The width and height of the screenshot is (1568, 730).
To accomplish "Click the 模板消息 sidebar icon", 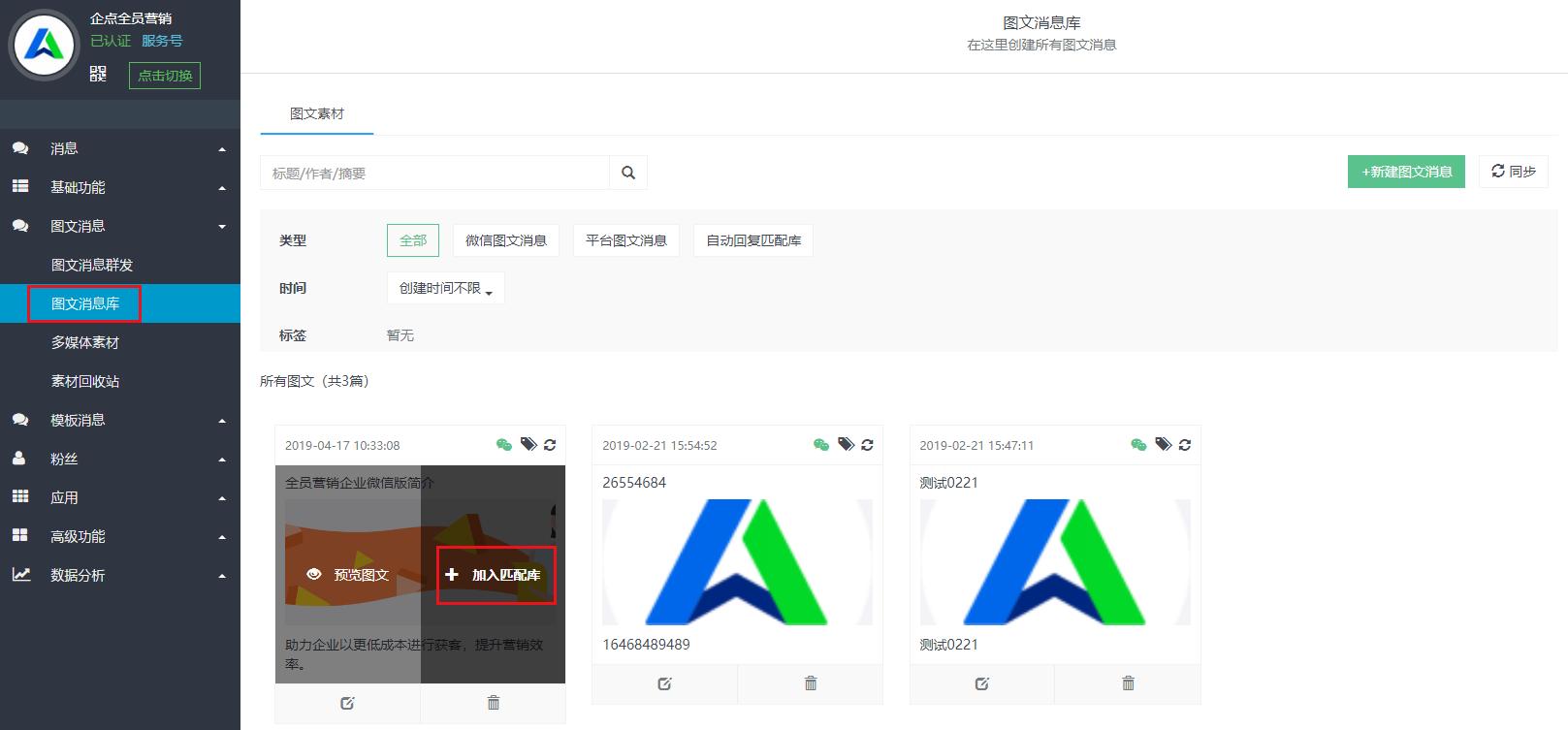I will tap(19, 420).
